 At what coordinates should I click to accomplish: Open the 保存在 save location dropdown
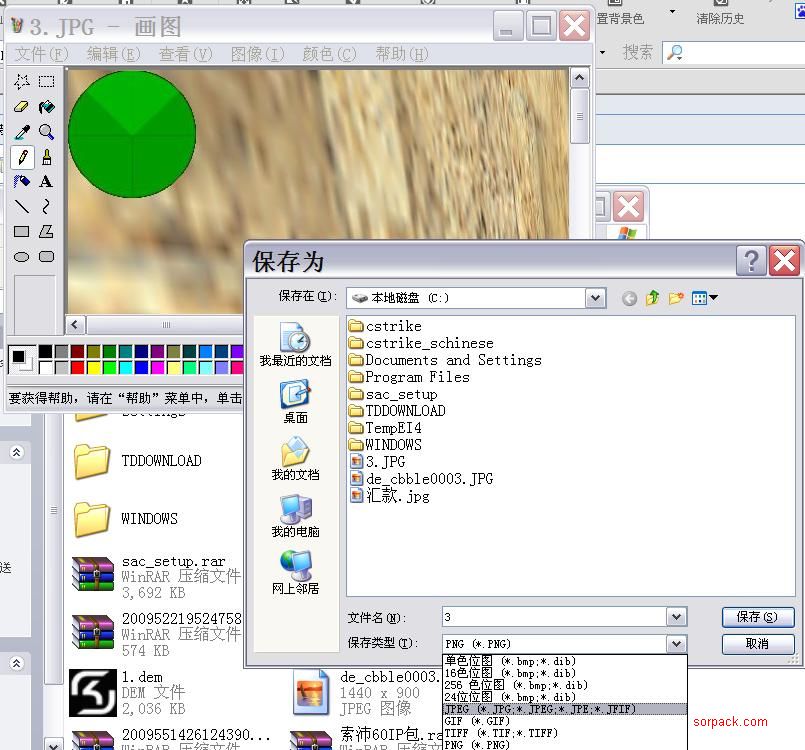click(598, 297)
